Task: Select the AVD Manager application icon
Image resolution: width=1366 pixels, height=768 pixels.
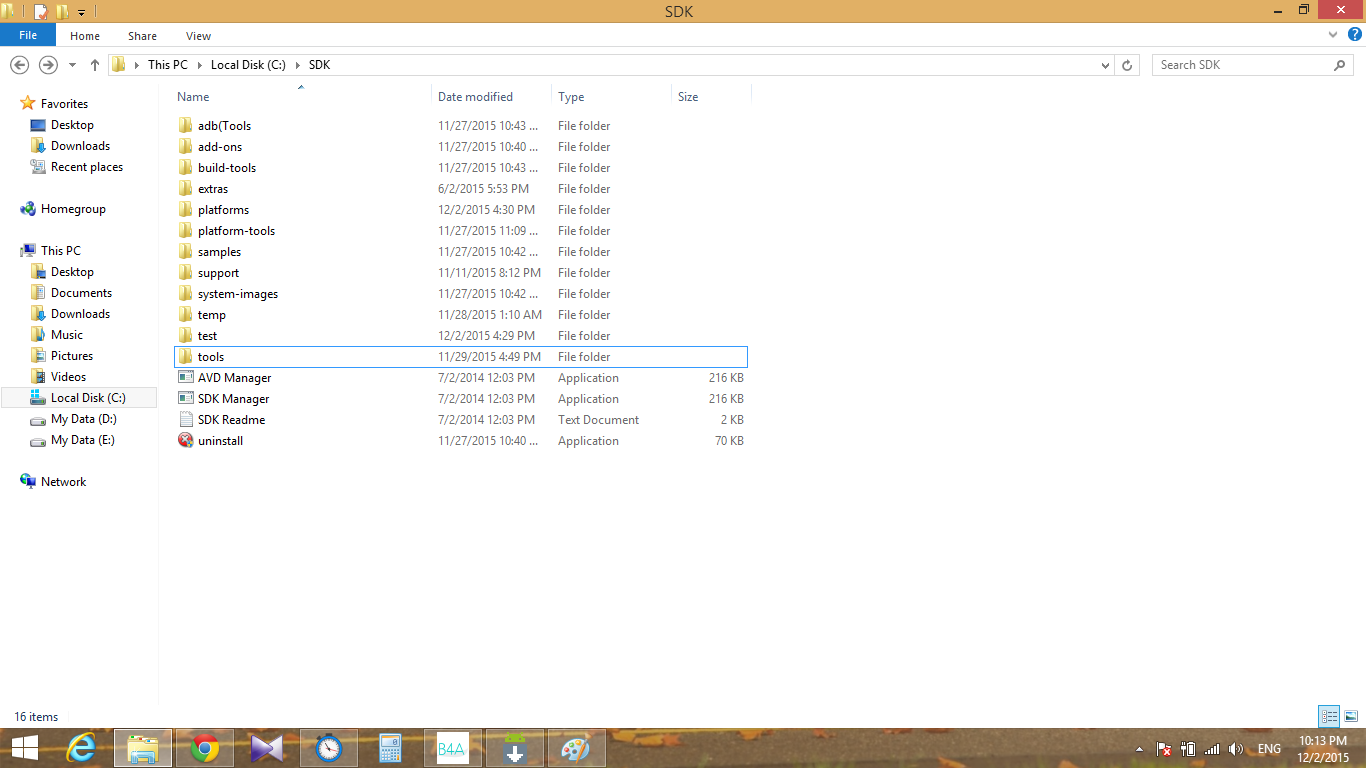Action: (185, 378)
